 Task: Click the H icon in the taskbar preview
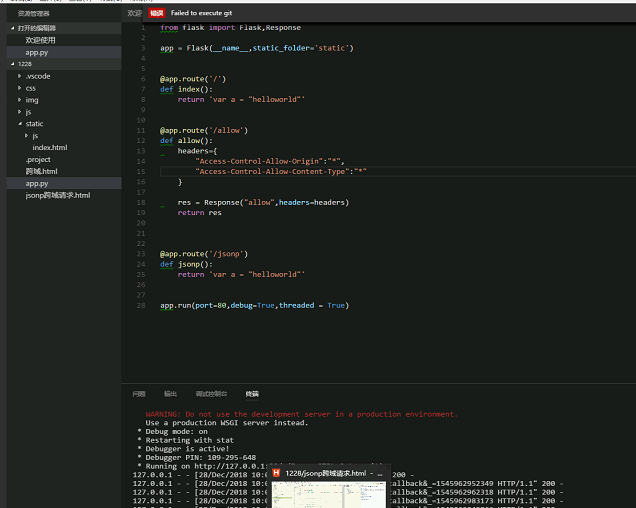[278, 472]
